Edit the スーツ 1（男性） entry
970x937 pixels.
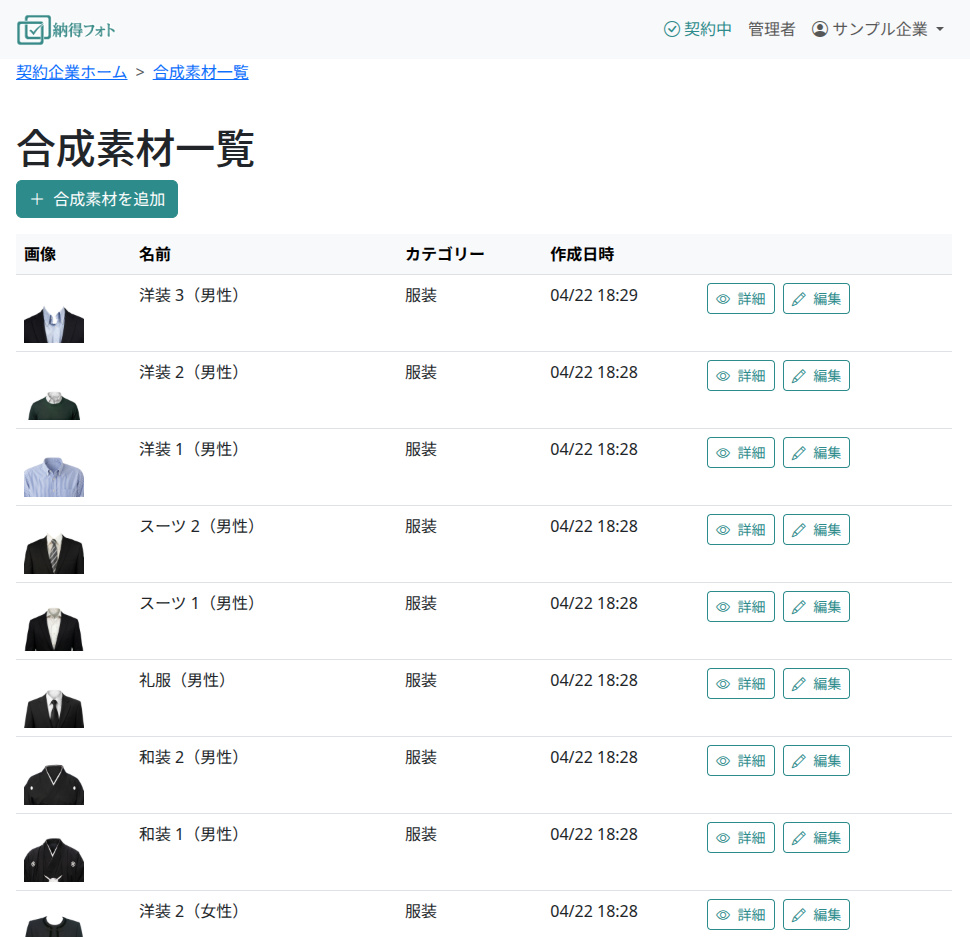pyautogui.click(x=816, y=607)
